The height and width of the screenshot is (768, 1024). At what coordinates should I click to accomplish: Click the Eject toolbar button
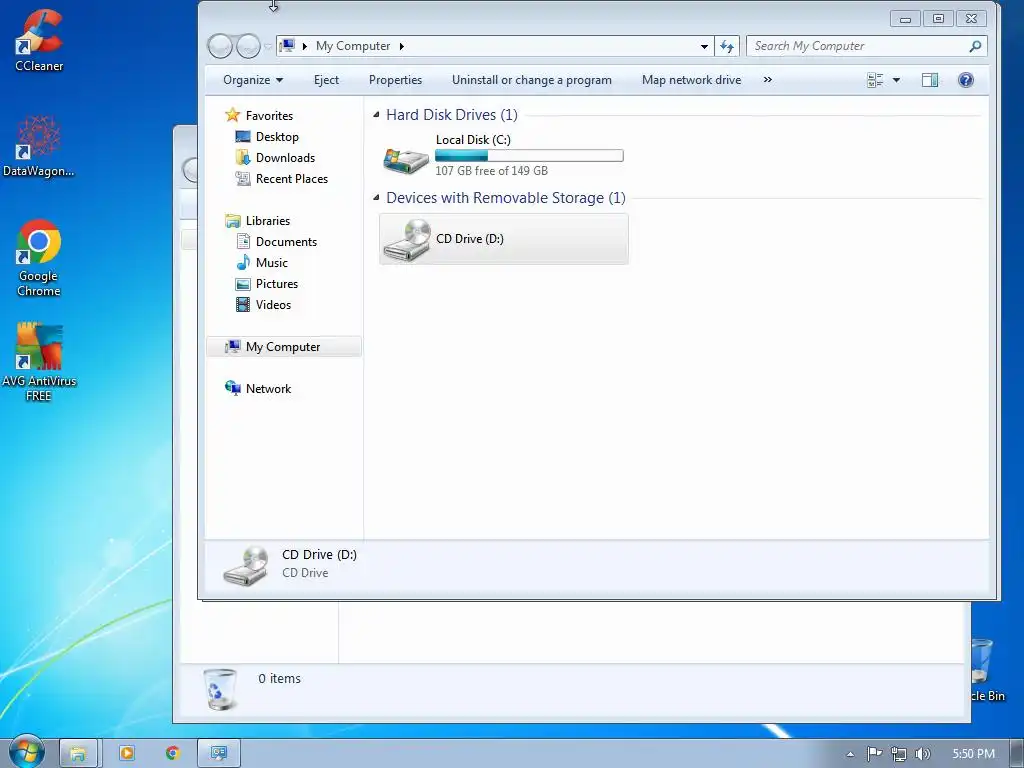(x=326, y=80)
